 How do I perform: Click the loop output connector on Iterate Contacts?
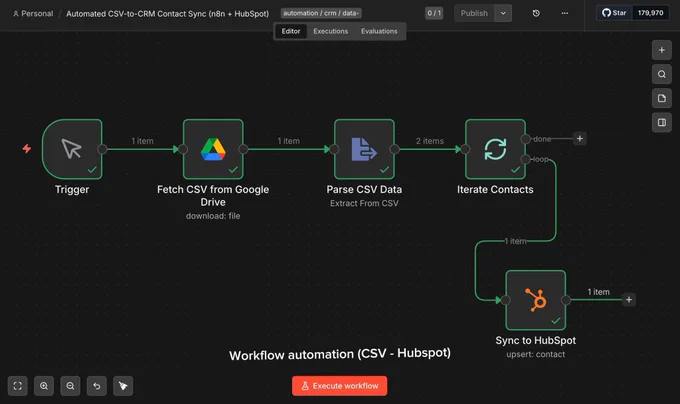[526, 159]
